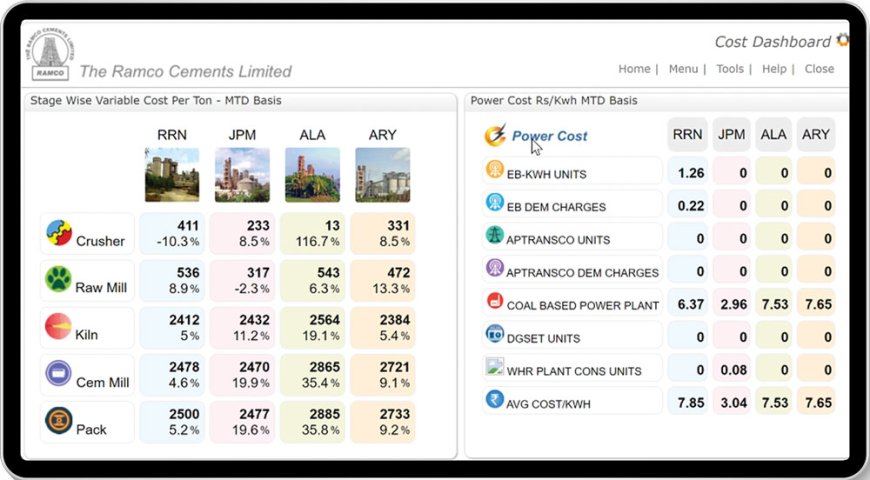Click WHR PLANT JPM value 0.08
Viewport: 870px width, 480px height.
(731, 370)
